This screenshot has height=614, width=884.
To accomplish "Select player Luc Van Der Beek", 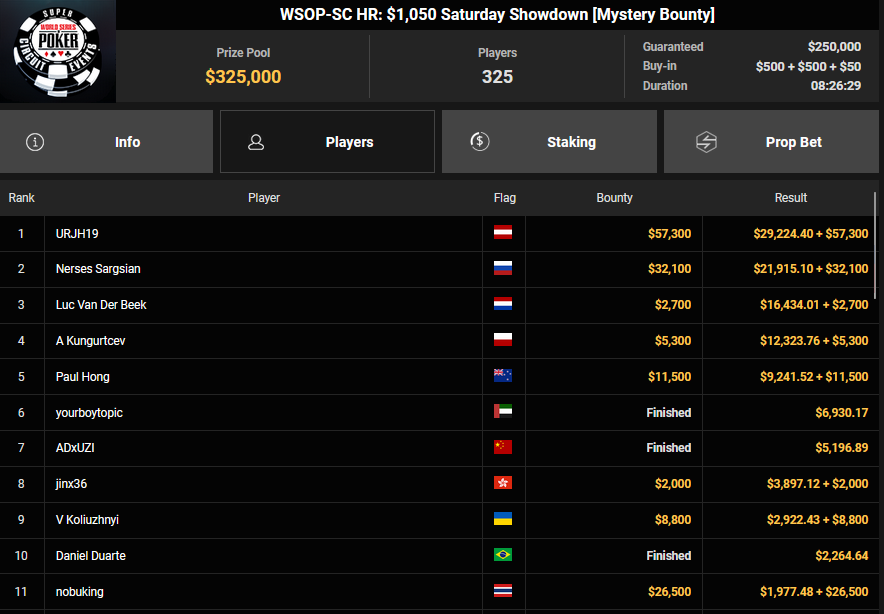I will point(101,305).
